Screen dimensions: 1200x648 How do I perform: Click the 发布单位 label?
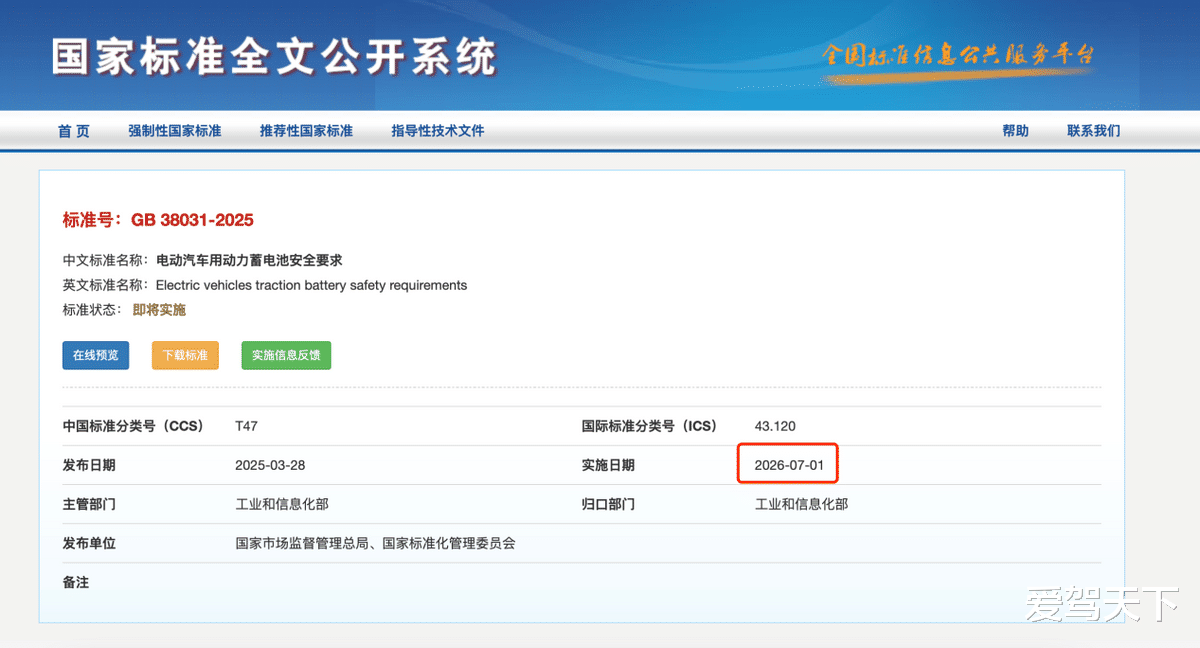(x=89, y=543)
